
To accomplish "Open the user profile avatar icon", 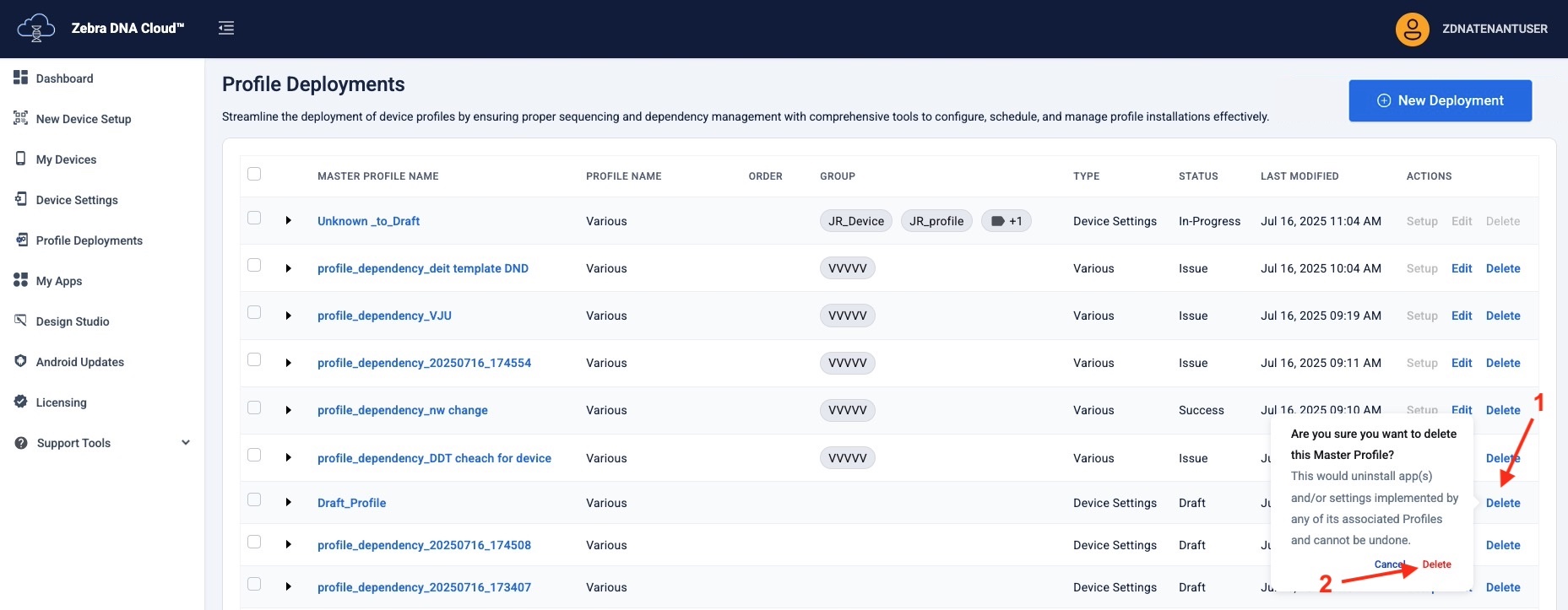I will (x=1412, y=29).
